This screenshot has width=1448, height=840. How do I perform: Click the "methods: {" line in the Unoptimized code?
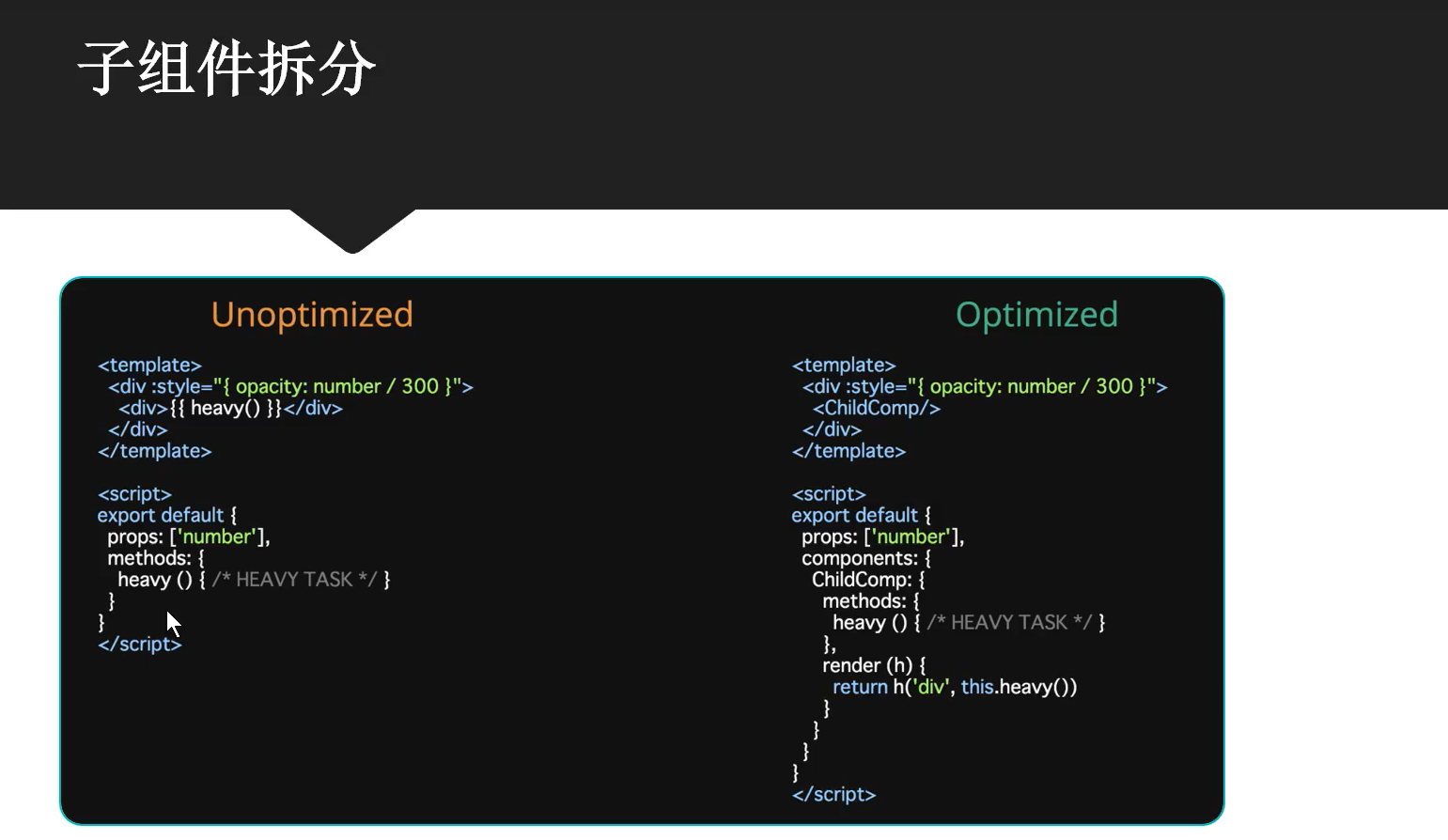[x=156, y=558]
